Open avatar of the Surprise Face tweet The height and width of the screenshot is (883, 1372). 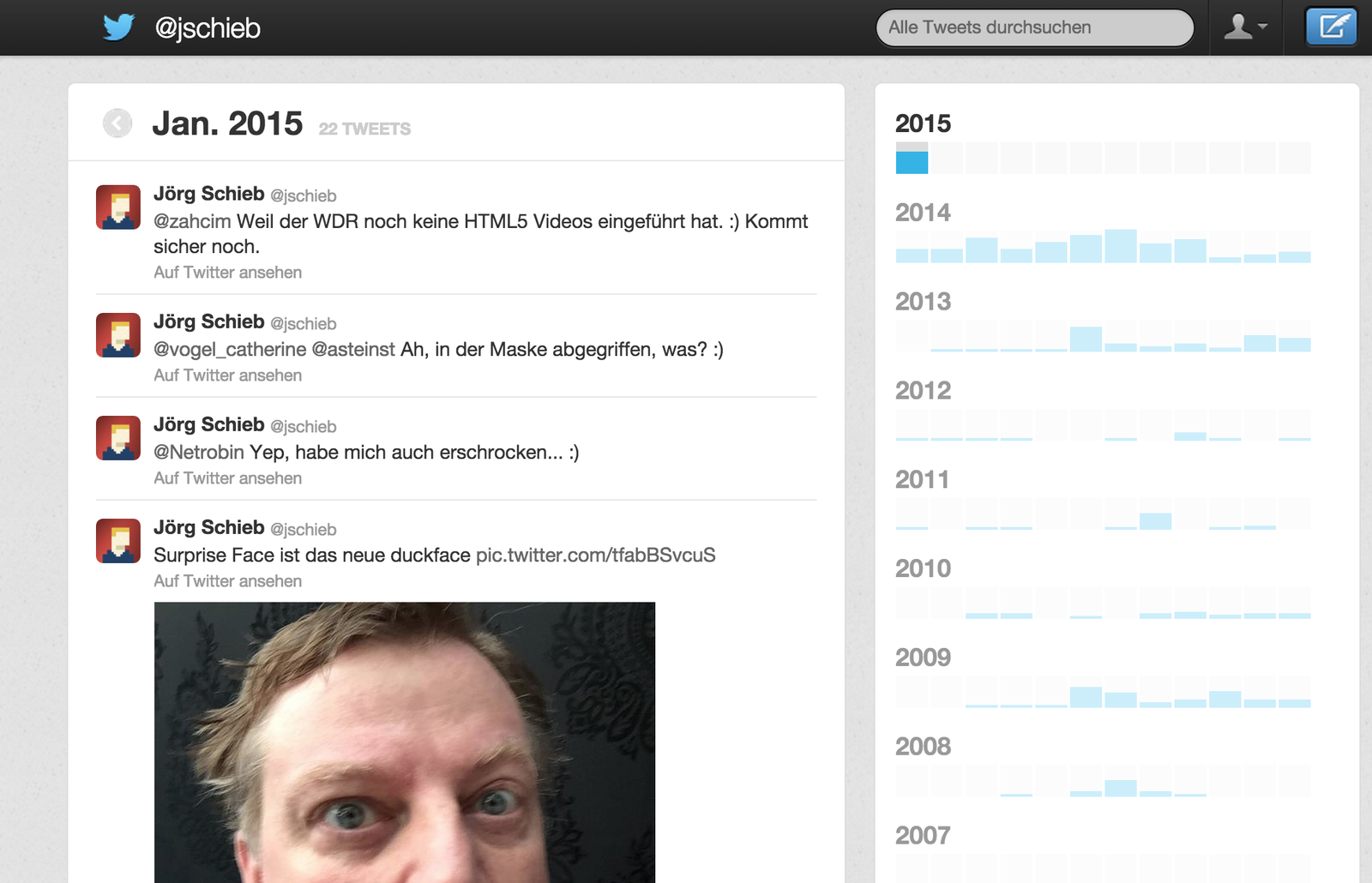[118, 541]
